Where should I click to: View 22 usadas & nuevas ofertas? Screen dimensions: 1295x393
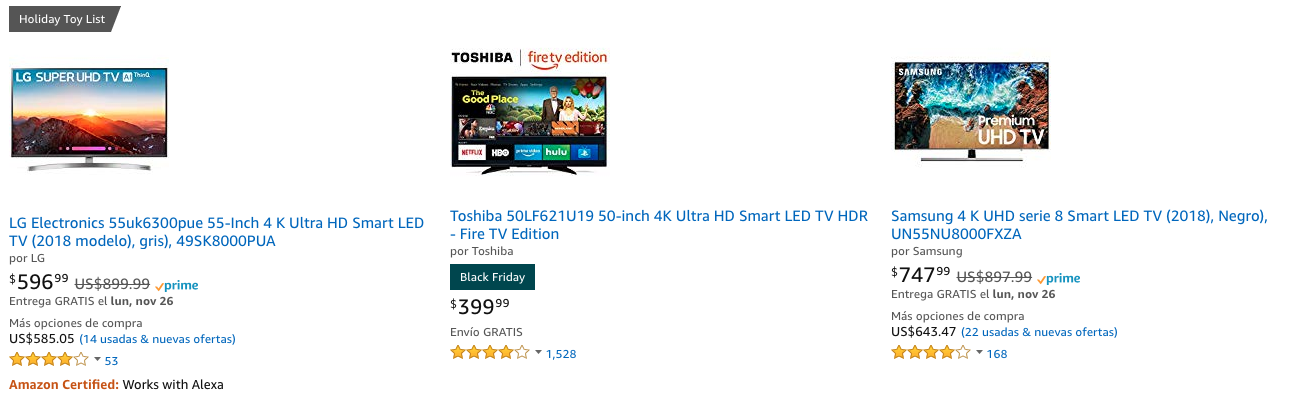click(1039, 332)
